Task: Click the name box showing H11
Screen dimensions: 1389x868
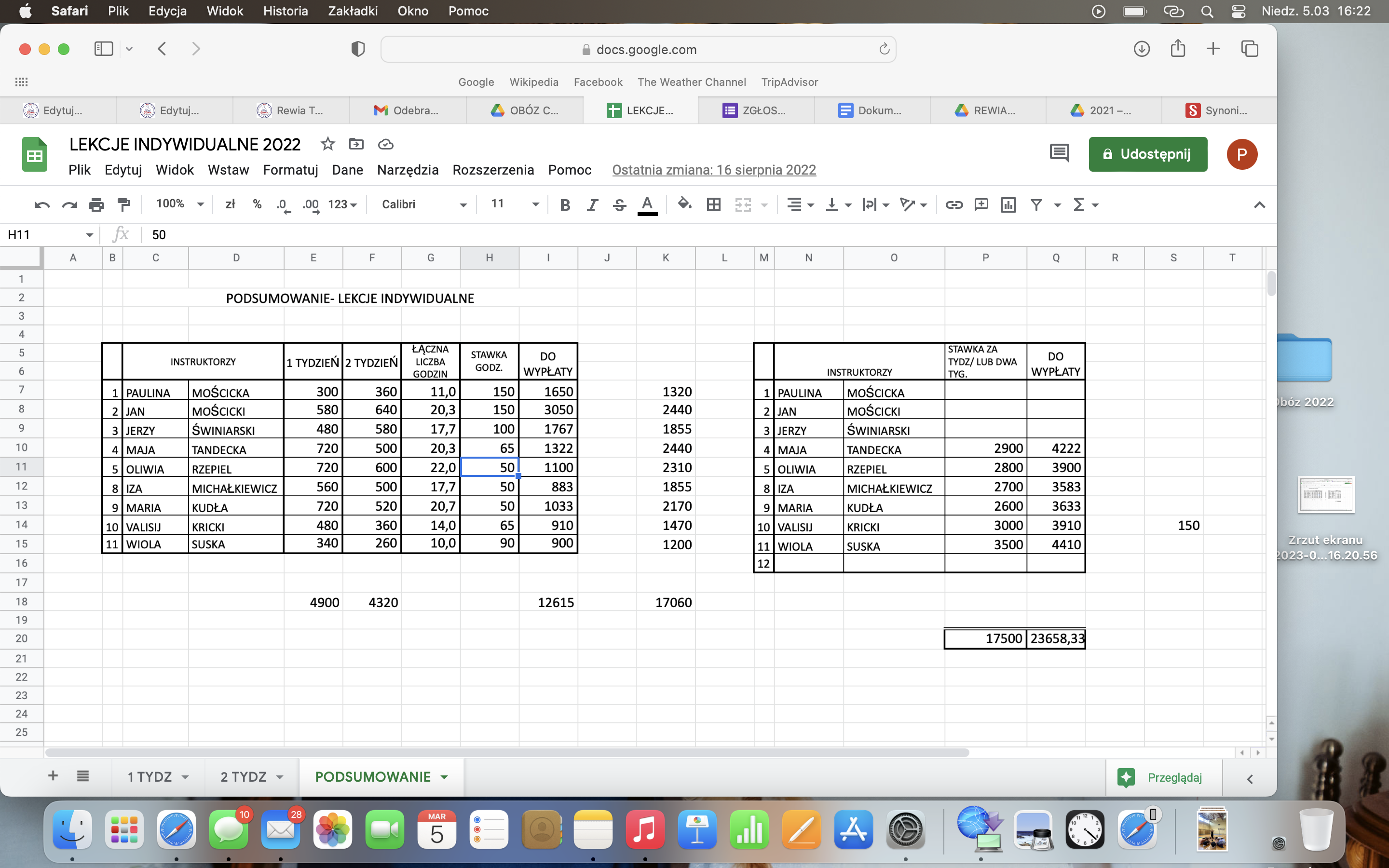Action: pos(49,235)
